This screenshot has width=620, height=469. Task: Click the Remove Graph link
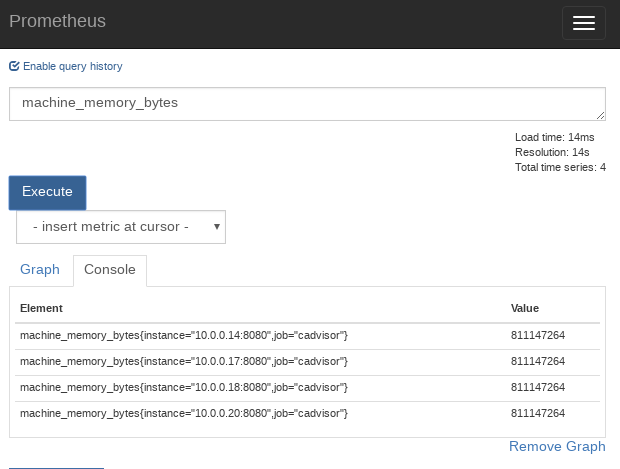tap(557, 446)
